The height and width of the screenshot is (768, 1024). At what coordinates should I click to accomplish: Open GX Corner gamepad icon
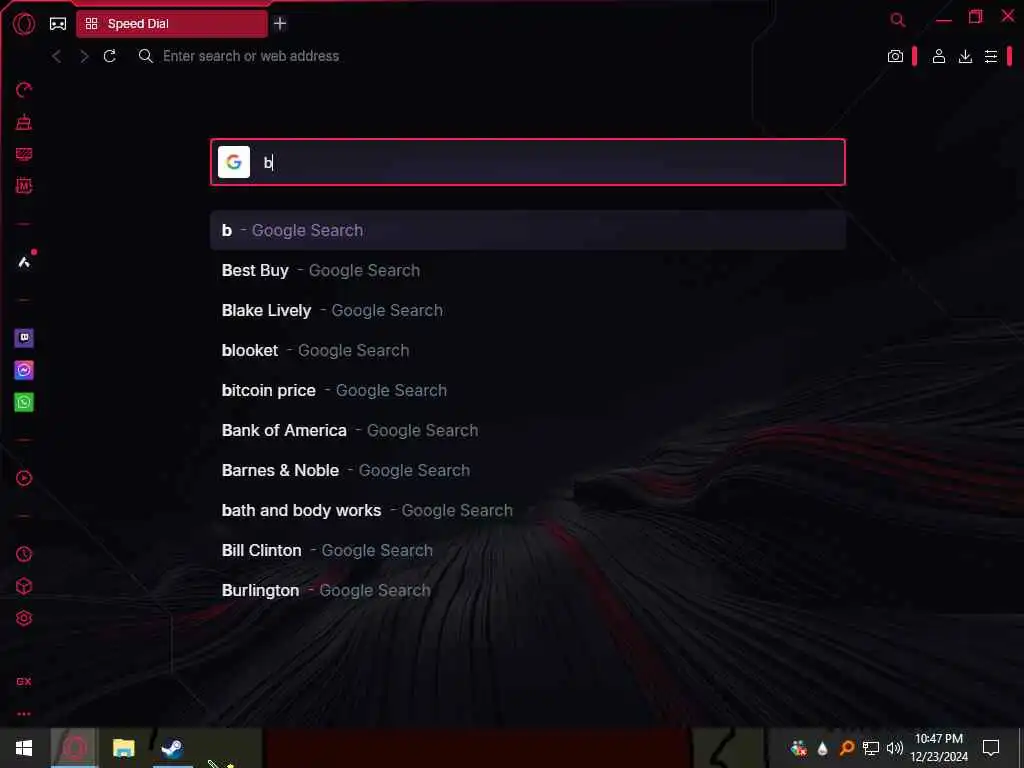(58, 24)
